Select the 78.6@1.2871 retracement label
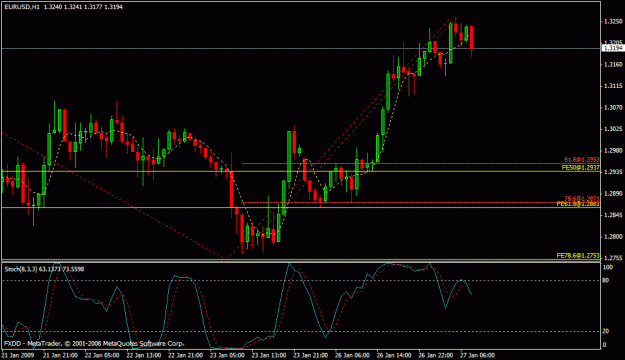Viewport: 625px width, 360px height. pos(582,198)
